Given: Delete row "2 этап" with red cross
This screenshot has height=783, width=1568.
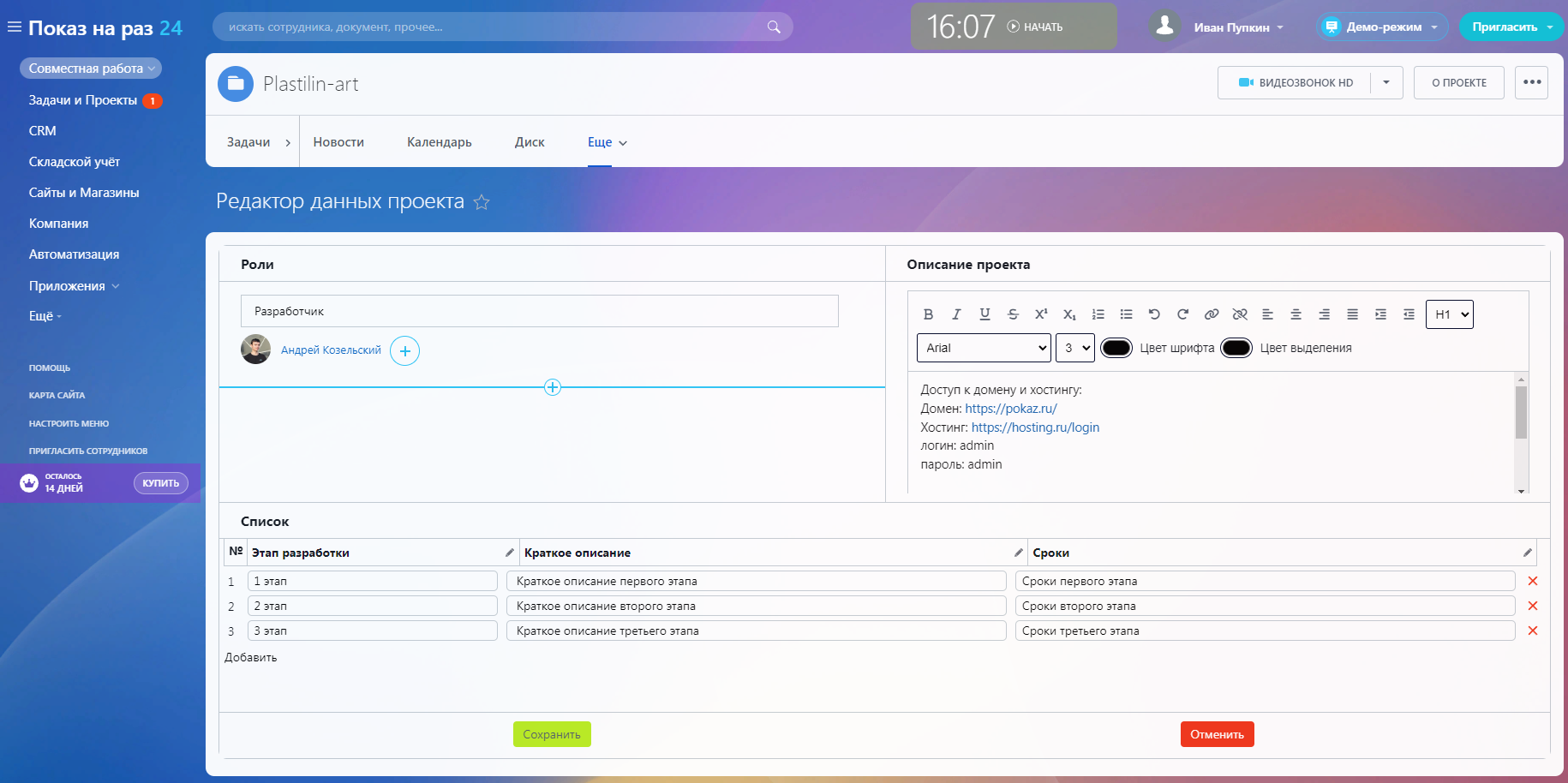Looking at the screenshot, I should pos(1532,606).
